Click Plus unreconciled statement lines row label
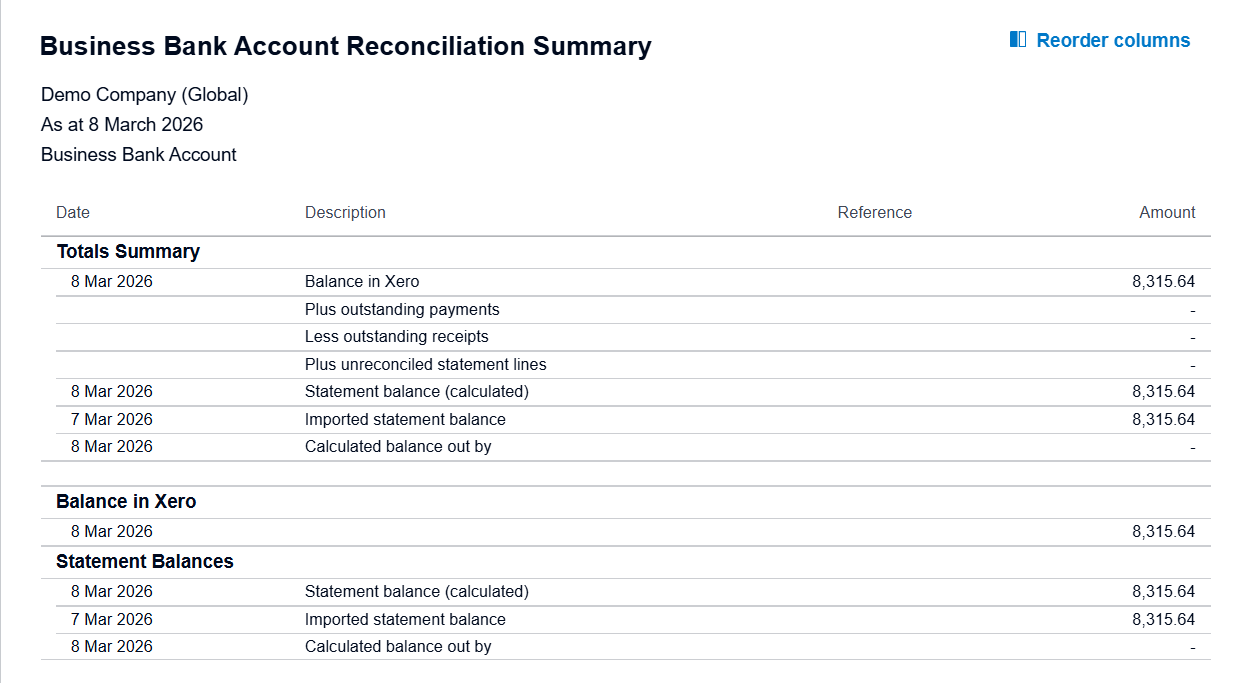The image size is (1244, 683). click(x=426, y=365)
